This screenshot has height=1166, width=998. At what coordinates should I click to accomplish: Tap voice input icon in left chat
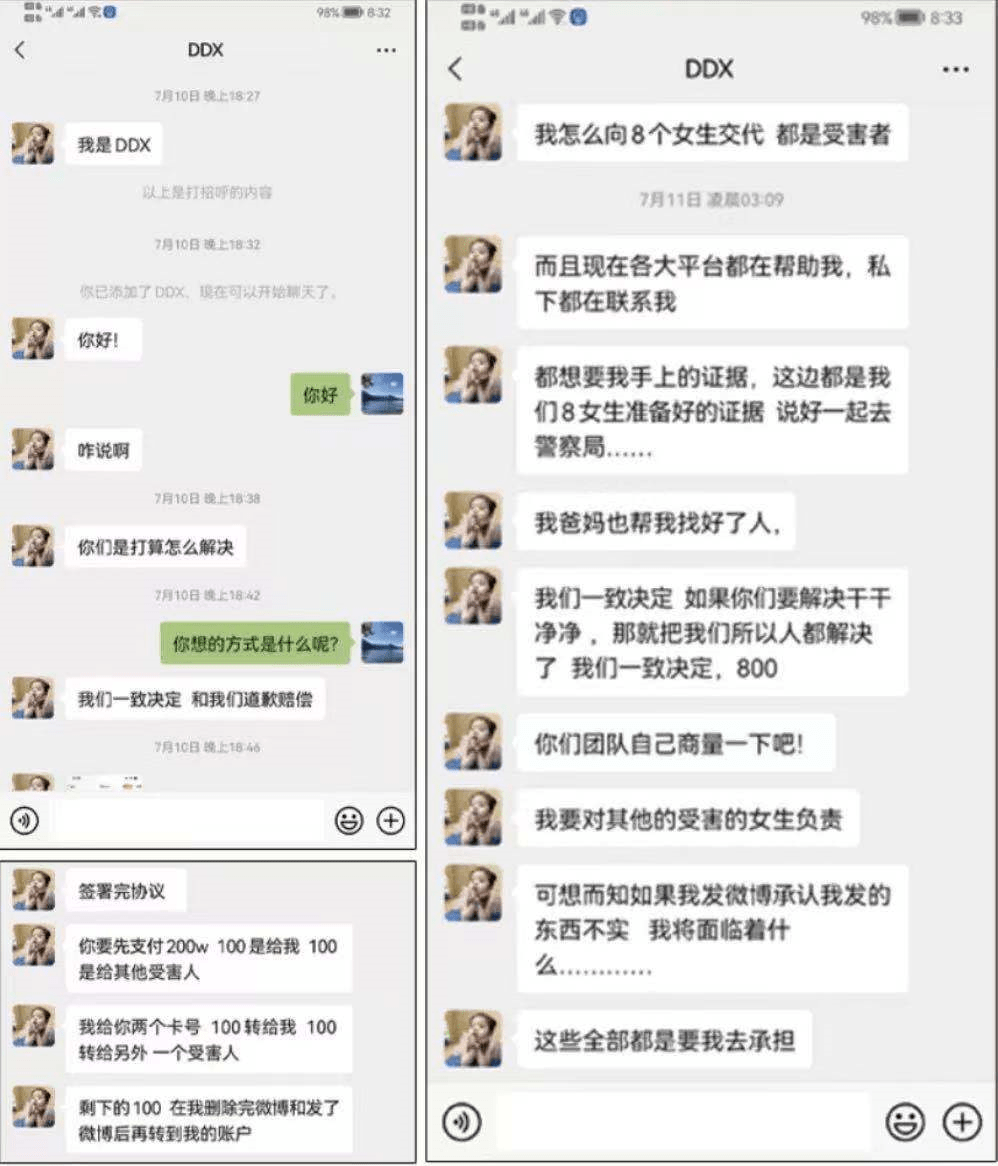[x=25, y=820]
